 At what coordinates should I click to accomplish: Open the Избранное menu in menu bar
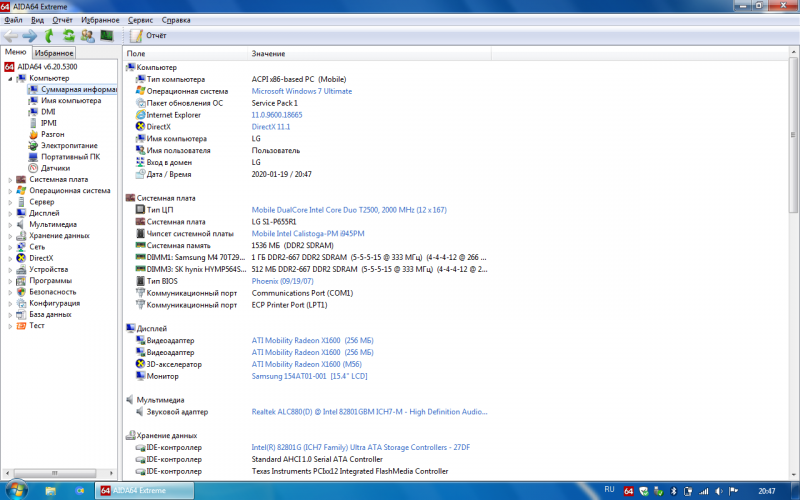[x=101, y=20]
